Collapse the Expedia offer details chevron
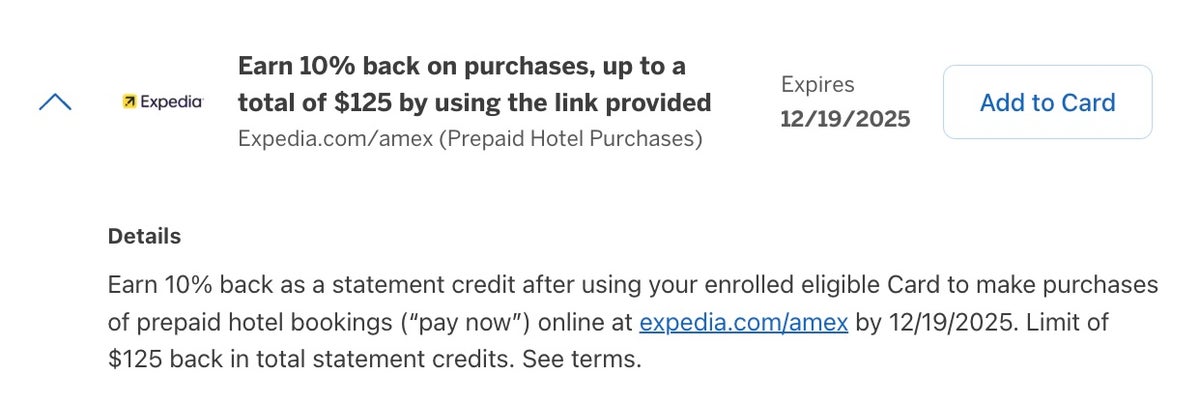 coord(55,102)
